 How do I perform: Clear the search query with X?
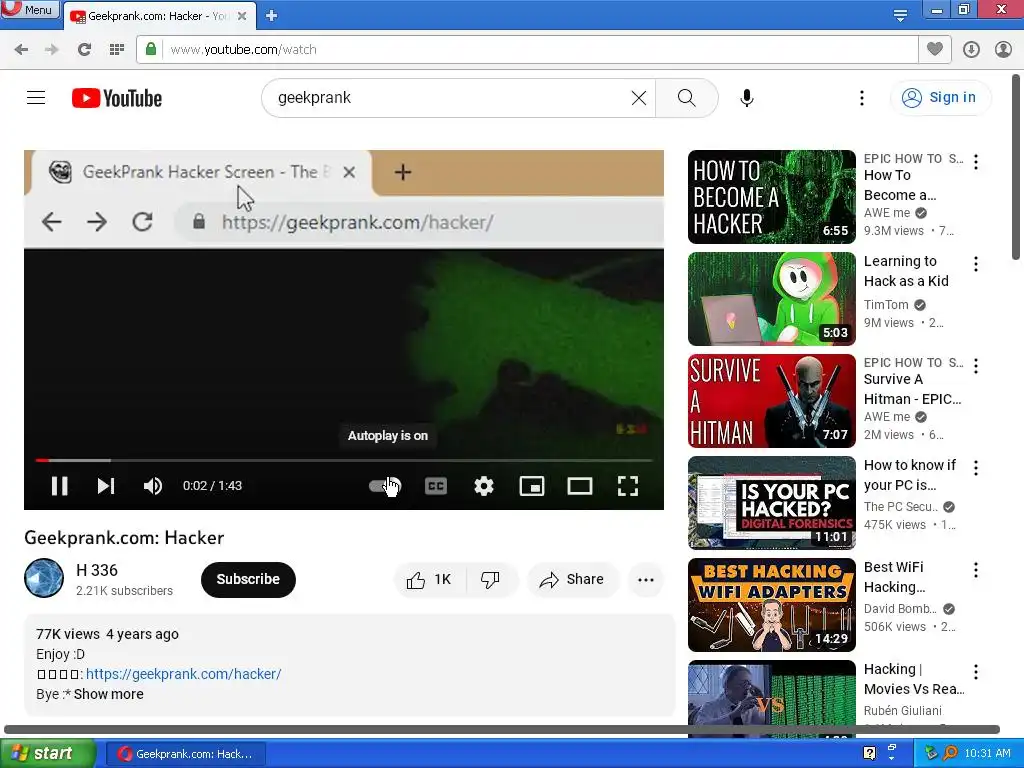pyautogui.click(x=639, y=98)
